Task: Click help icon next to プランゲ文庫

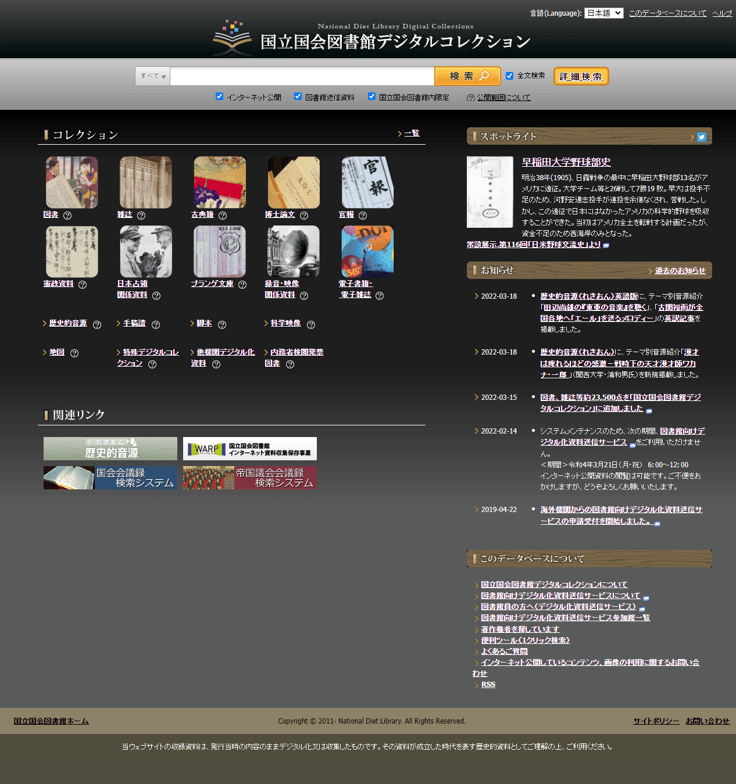Action: 242,284
